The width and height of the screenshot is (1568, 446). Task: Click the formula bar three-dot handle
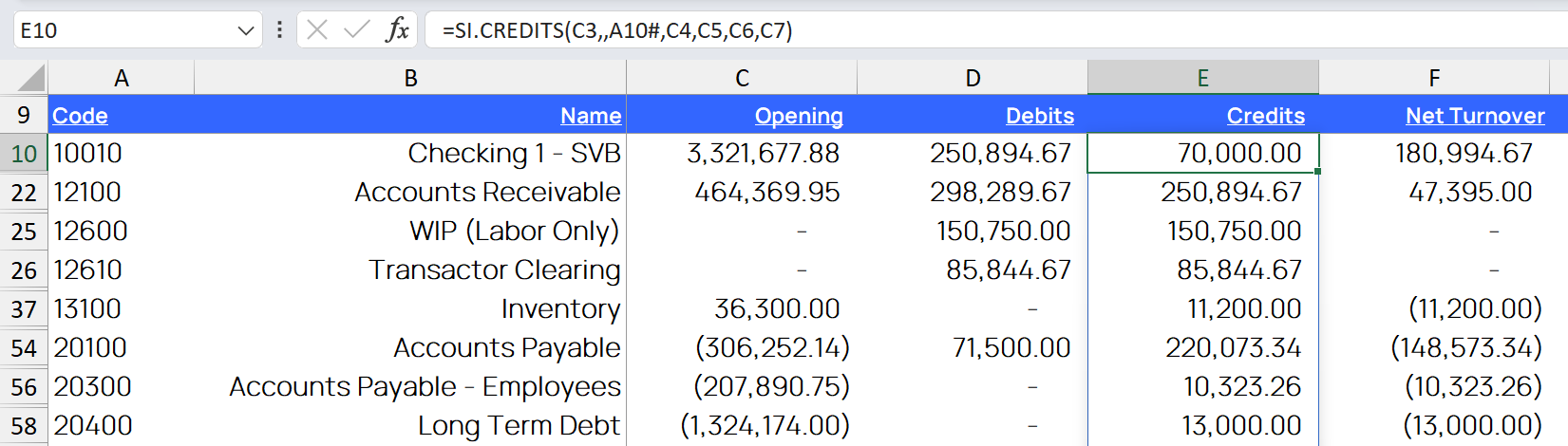tap(279, 30)
